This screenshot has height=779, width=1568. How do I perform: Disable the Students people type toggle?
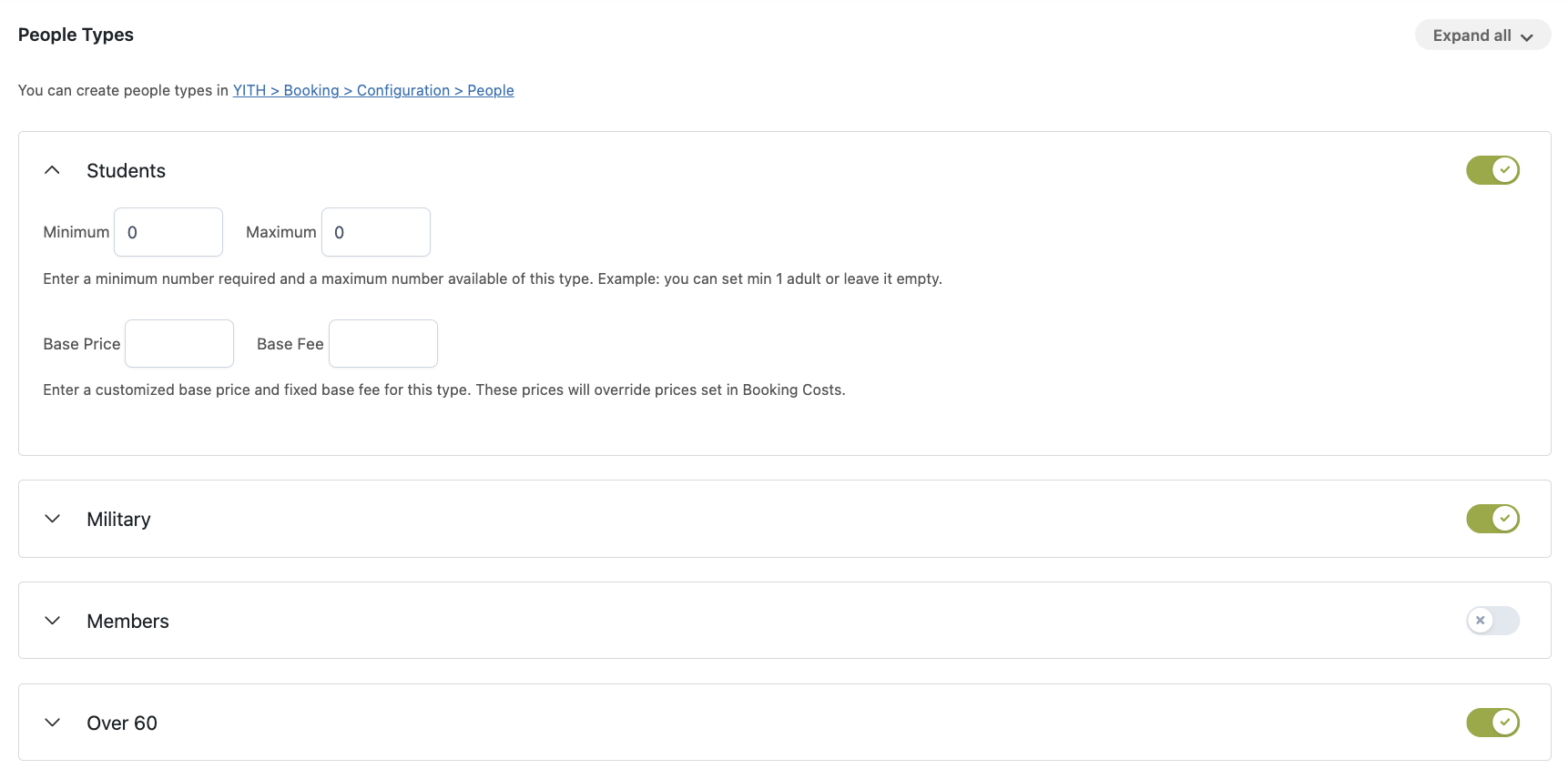[1492, 170]
